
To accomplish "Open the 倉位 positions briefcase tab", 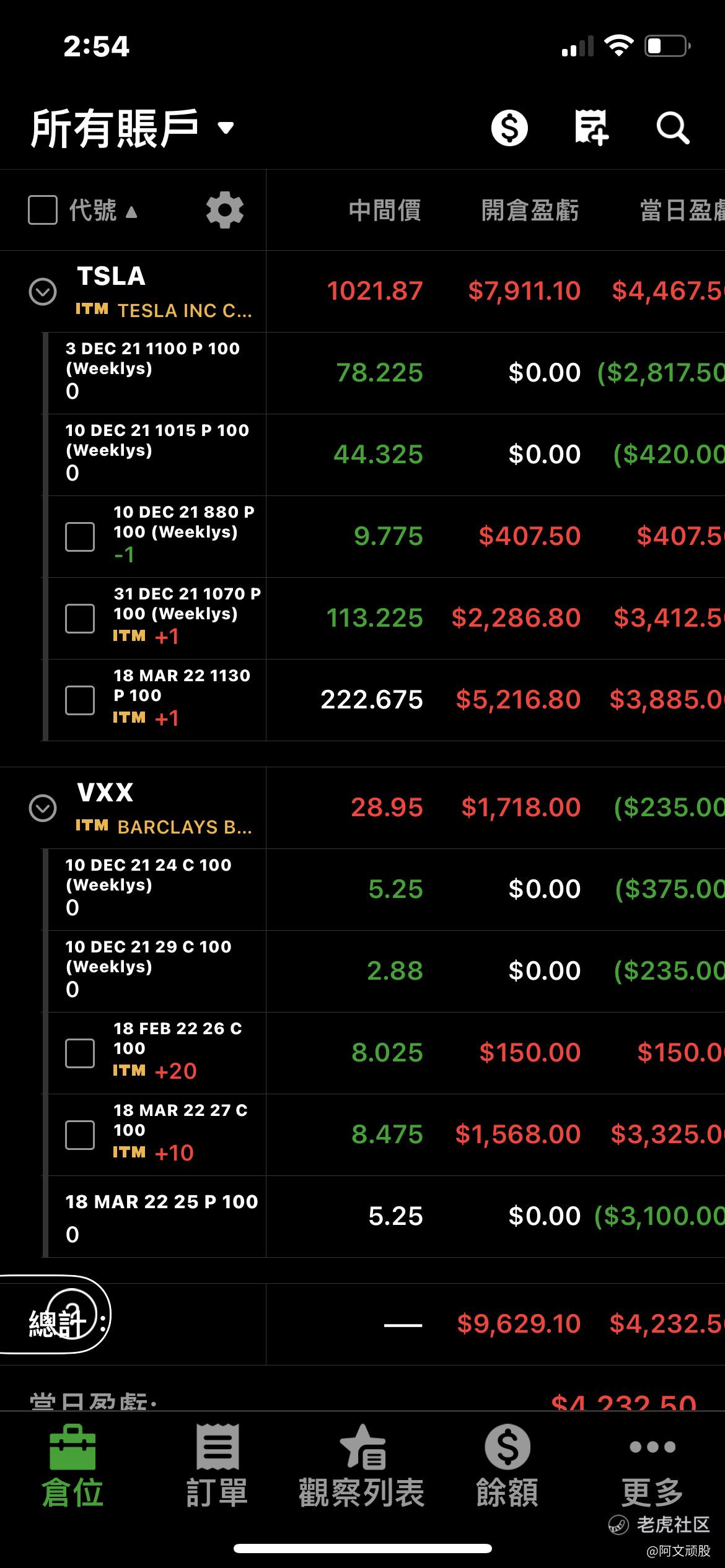I will tap(72, 1465).
